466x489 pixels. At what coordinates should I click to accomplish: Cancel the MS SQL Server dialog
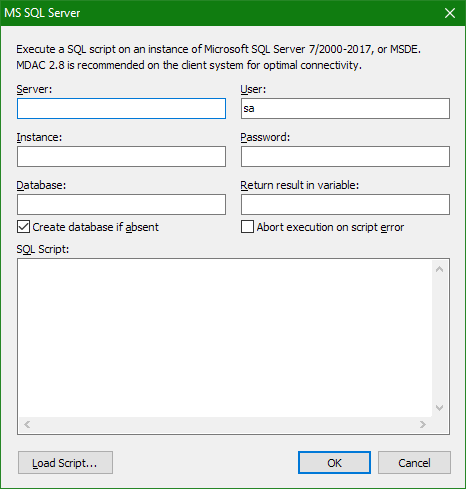[414, 463]
